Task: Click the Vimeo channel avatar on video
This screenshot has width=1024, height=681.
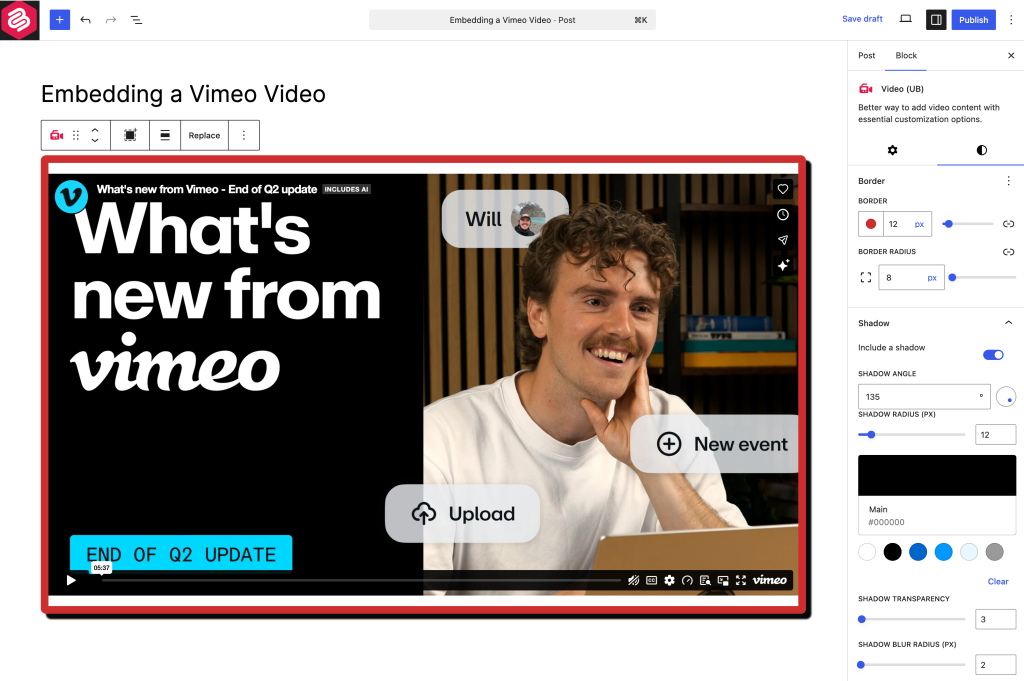Action: tap(71, 197)
